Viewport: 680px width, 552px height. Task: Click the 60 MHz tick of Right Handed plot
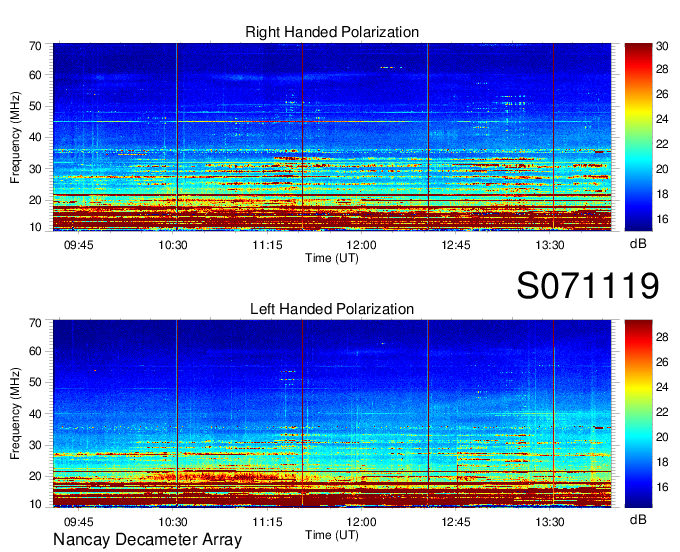click(35, 75)
